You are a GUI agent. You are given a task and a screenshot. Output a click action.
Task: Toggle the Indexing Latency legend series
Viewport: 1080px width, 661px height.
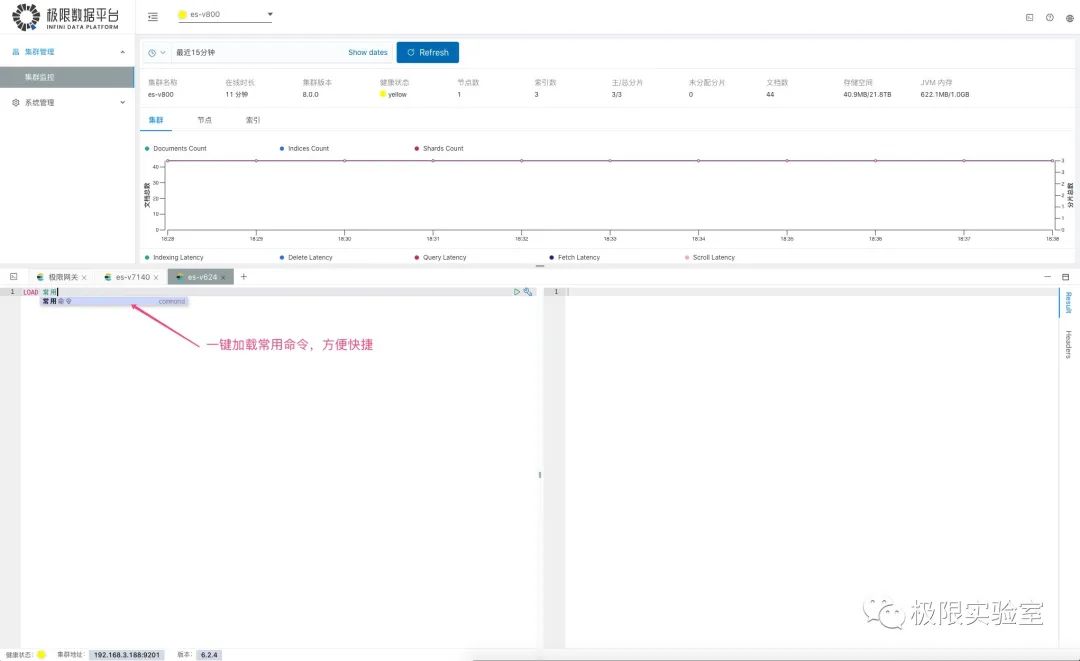pos(174,258)
